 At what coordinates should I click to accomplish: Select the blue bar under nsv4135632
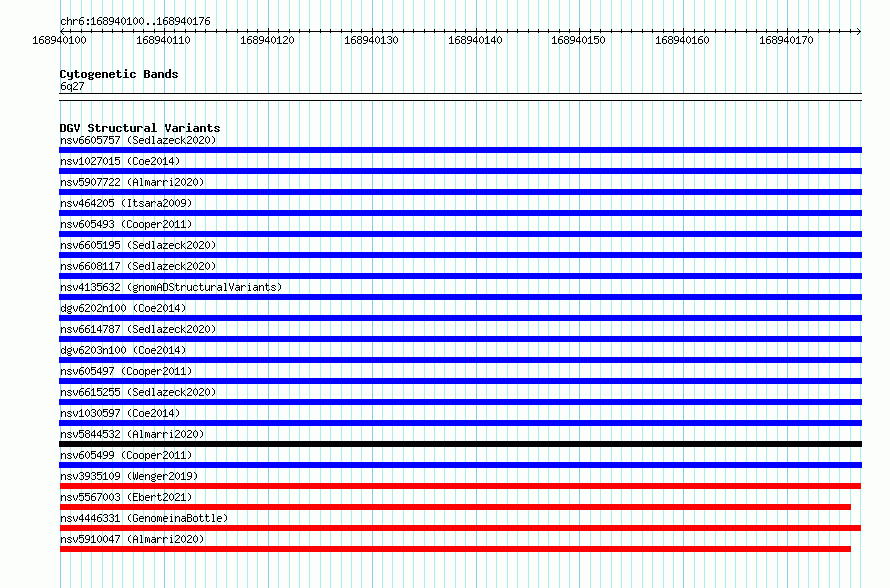pos(460,297)
